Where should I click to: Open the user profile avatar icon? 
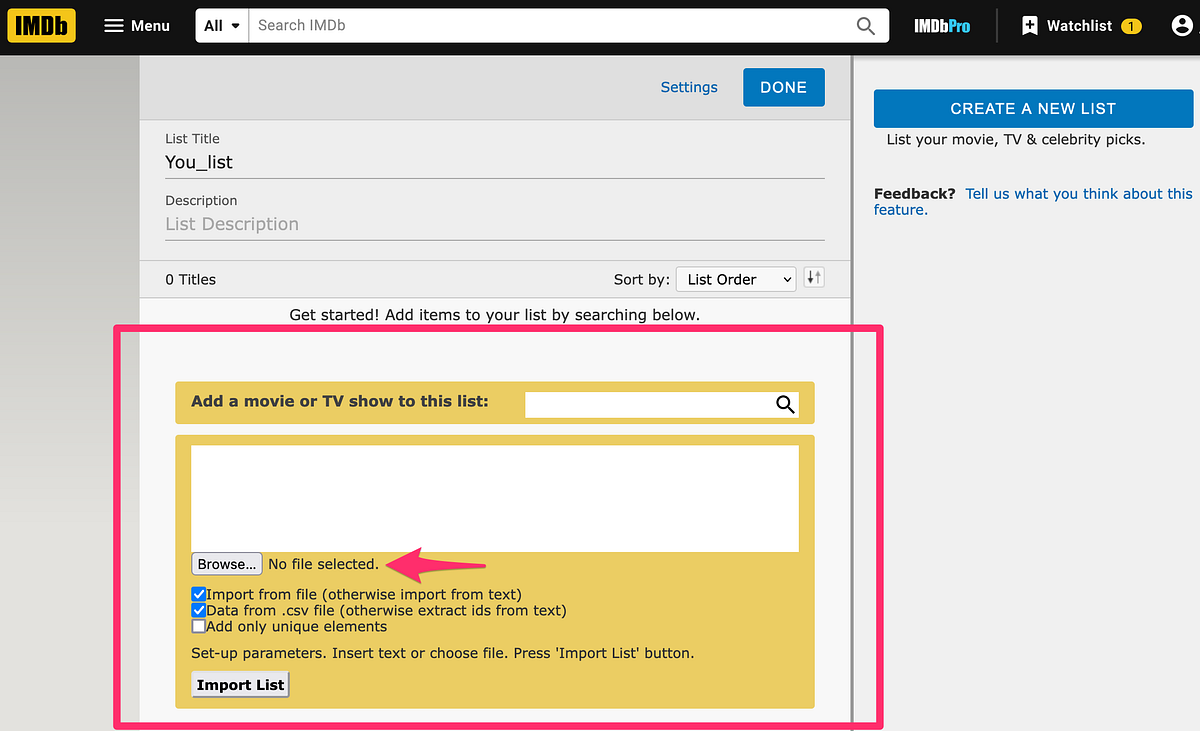click(x=1183, y=26)
